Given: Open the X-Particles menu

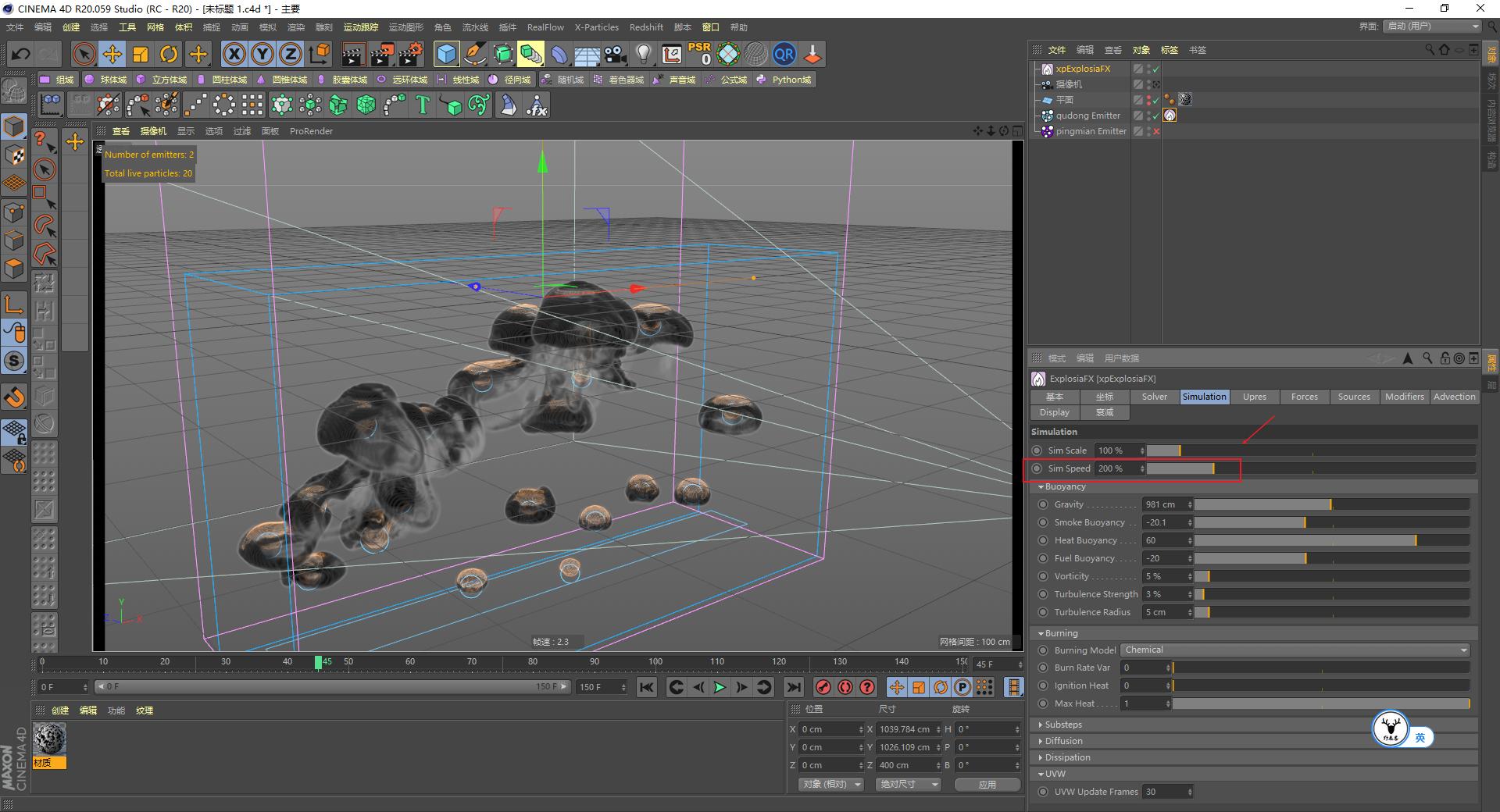Looking at the screenshot, I should [x=596, y=27].
